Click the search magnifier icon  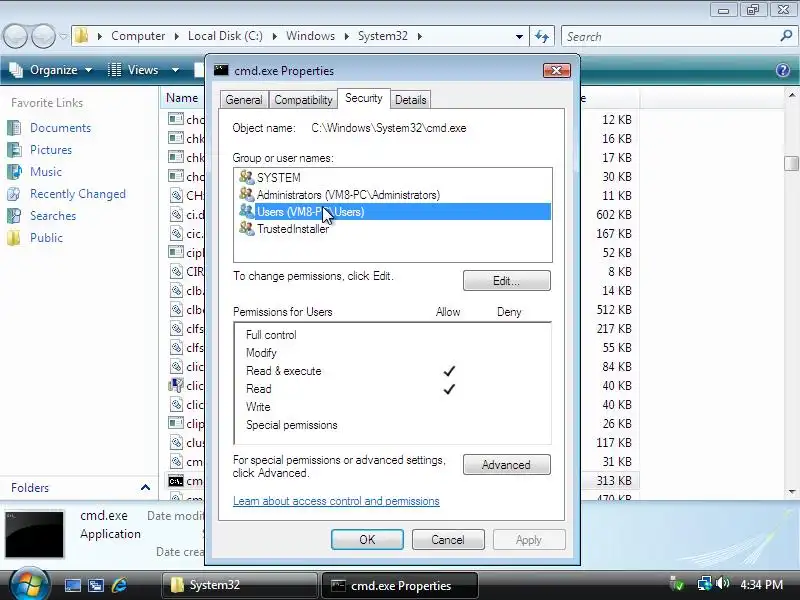786,36
